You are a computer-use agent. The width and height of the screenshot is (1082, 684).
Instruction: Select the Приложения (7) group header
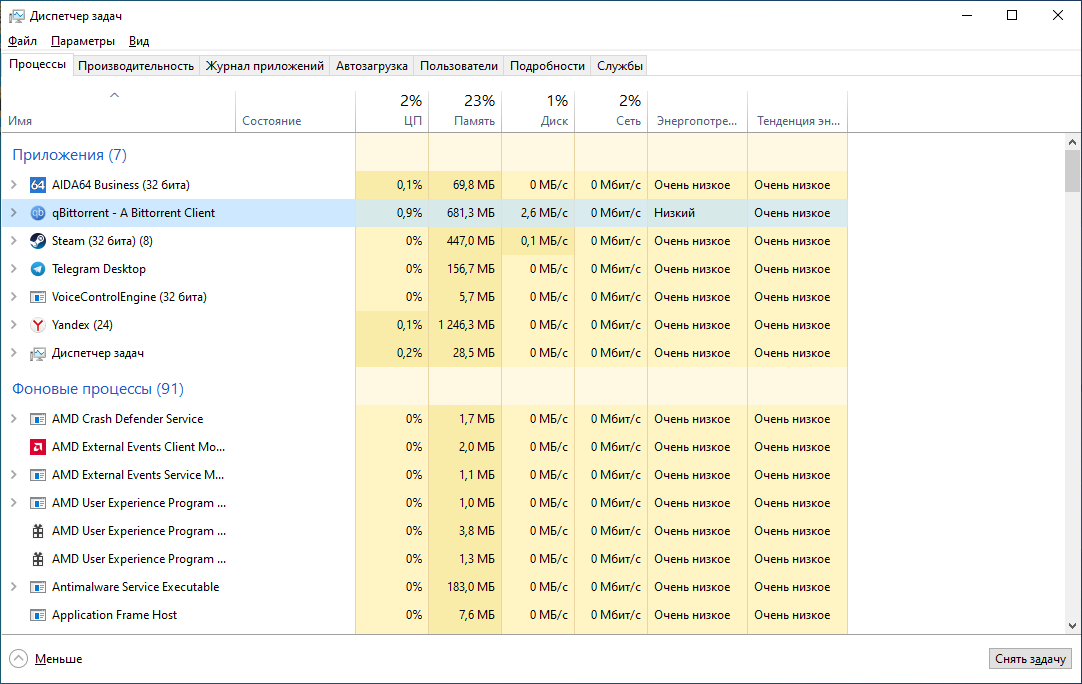click(70, 155)
